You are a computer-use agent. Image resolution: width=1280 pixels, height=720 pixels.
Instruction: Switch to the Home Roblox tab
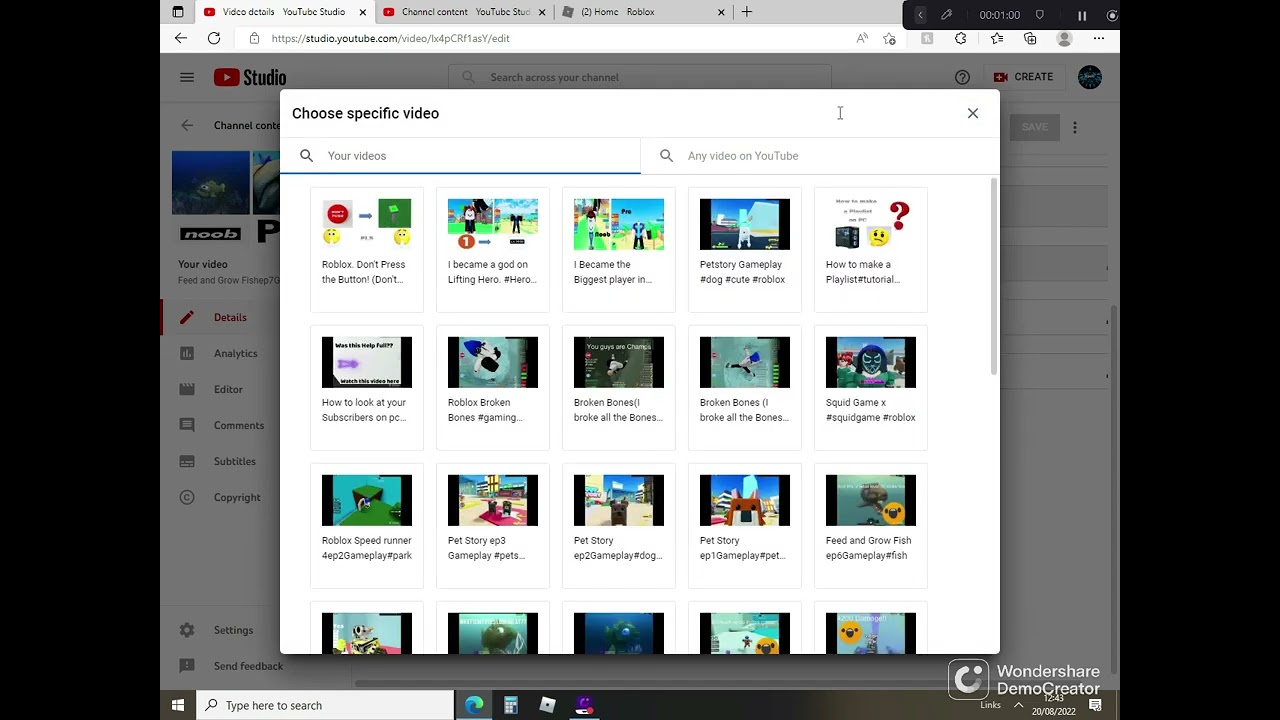pyautogui.click(x=644, y=12)
